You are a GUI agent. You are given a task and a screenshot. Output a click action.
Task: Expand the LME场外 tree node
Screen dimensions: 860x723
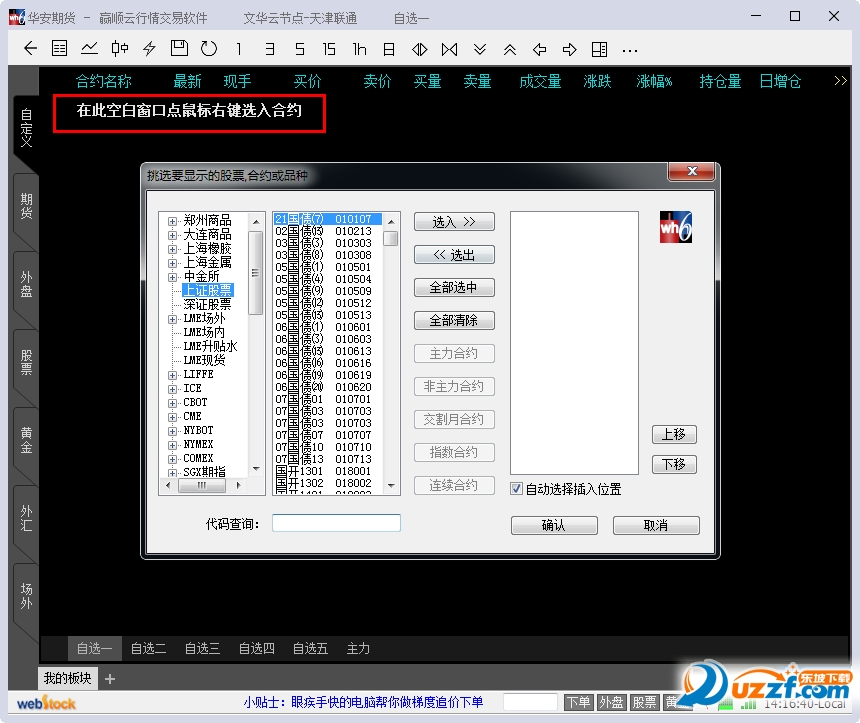point(172,319)
